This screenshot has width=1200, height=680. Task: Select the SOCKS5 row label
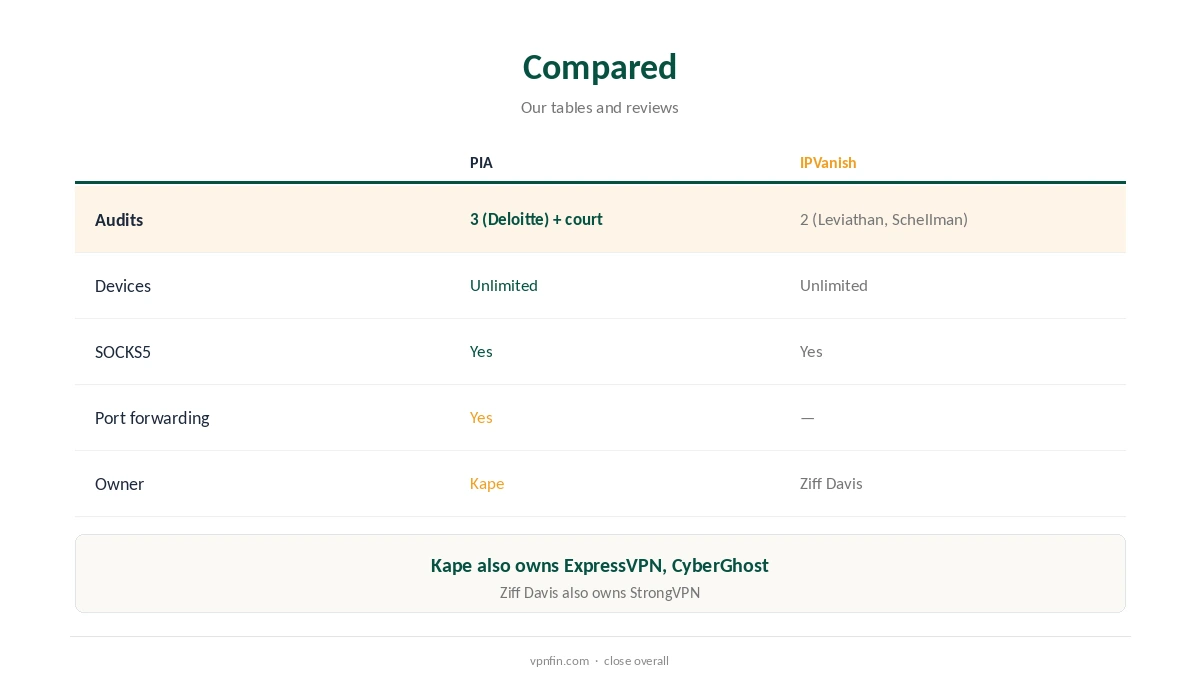[123, 352]
